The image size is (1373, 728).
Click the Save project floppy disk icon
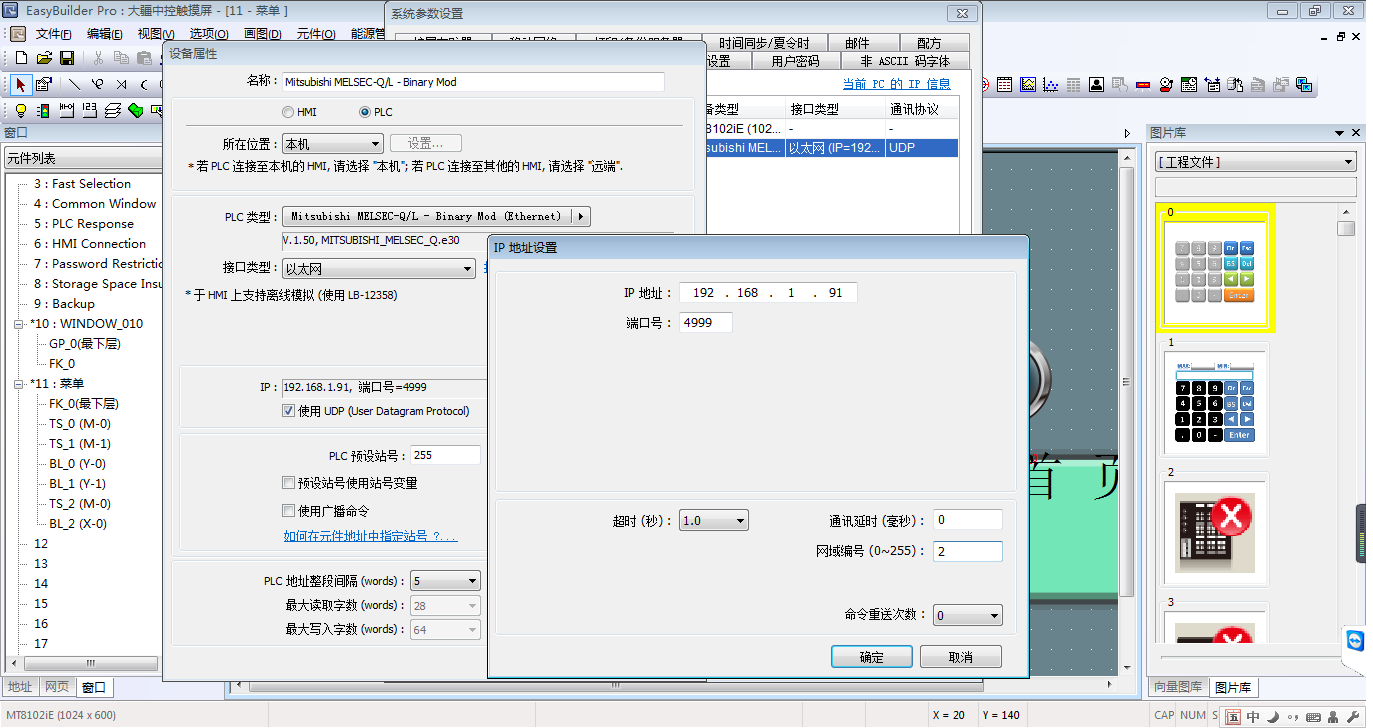point(67,58)
